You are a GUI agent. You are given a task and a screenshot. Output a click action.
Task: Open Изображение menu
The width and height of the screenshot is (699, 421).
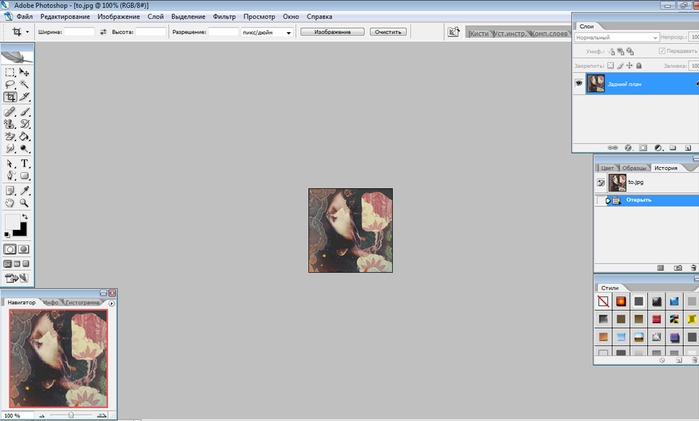tap(119, 17)
